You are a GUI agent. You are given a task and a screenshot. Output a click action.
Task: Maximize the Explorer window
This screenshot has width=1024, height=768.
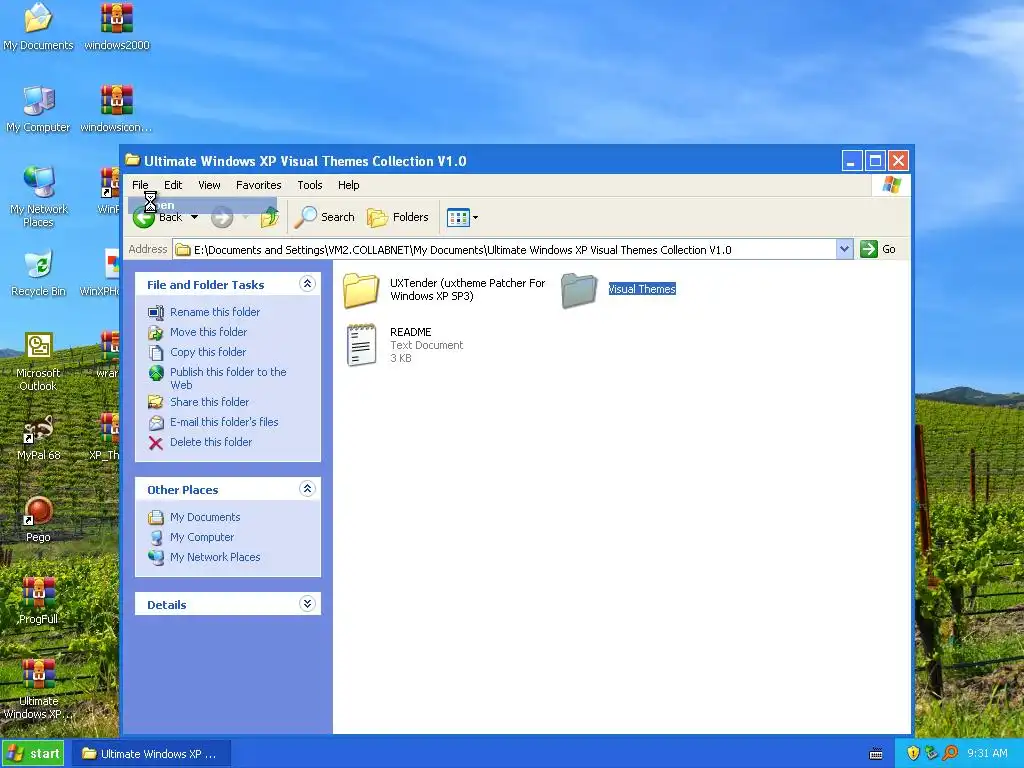[x=875, y=161]
